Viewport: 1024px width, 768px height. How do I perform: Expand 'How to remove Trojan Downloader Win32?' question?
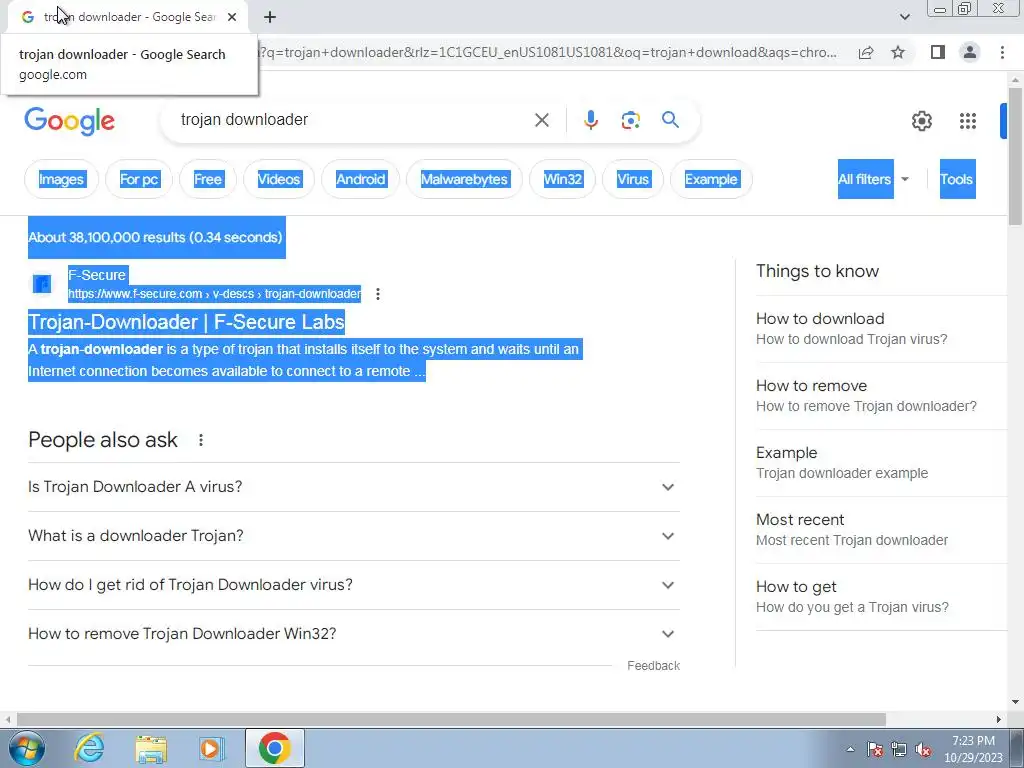(353, 634)
